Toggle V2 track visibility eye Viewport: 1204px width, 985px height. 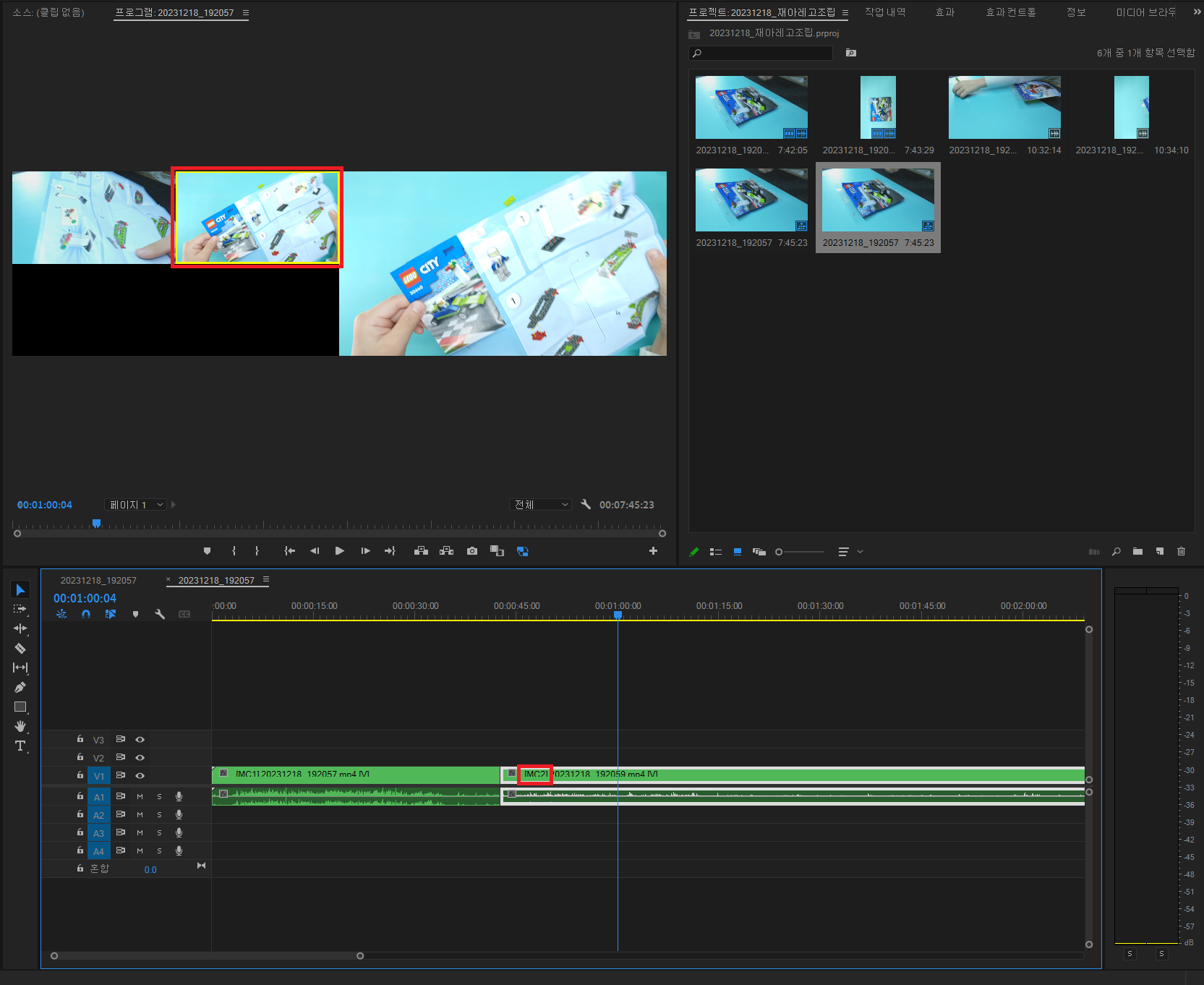(x=140, y=758)
